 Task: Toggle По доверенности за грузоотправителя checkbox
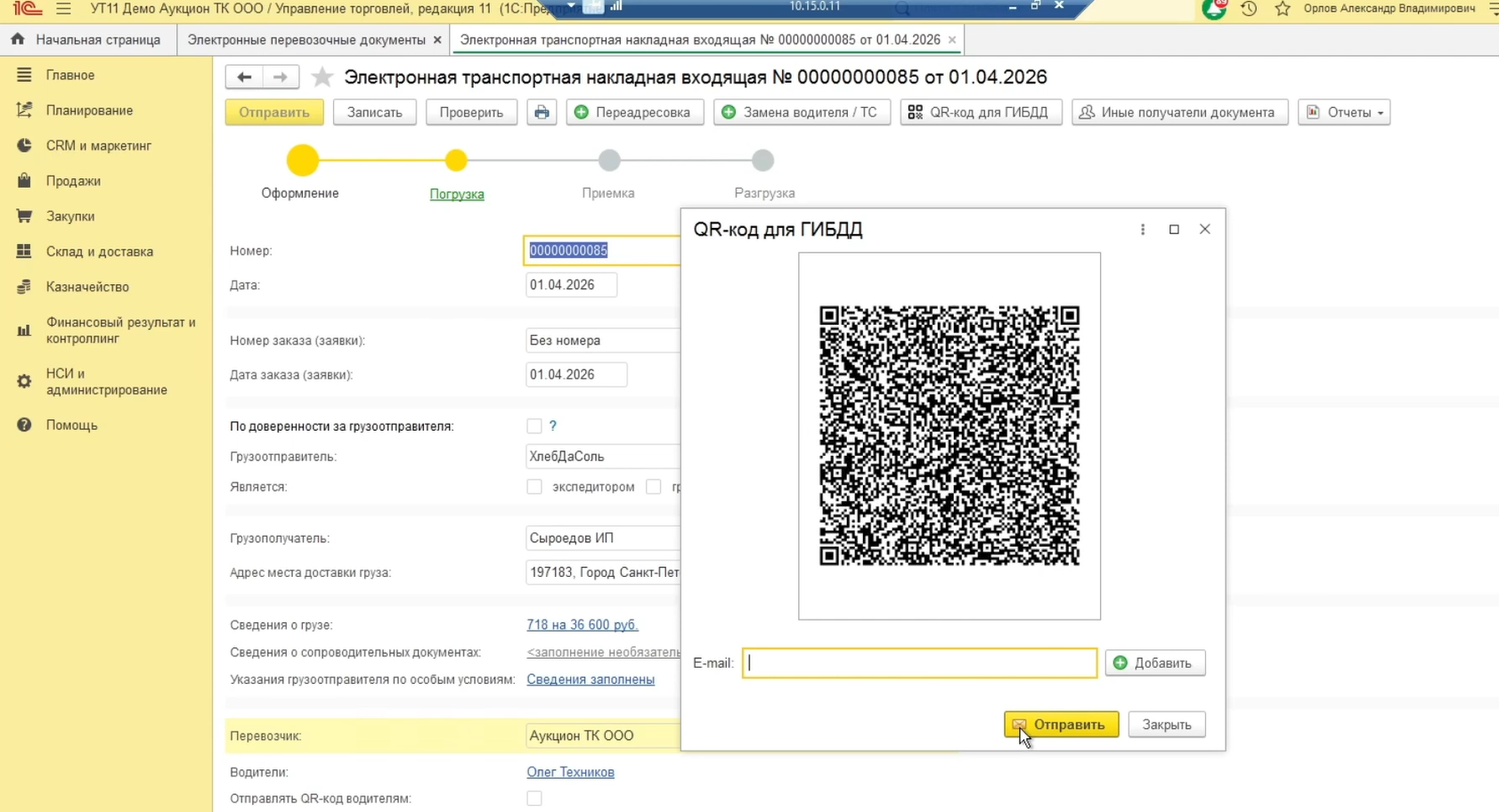(534, 426)
